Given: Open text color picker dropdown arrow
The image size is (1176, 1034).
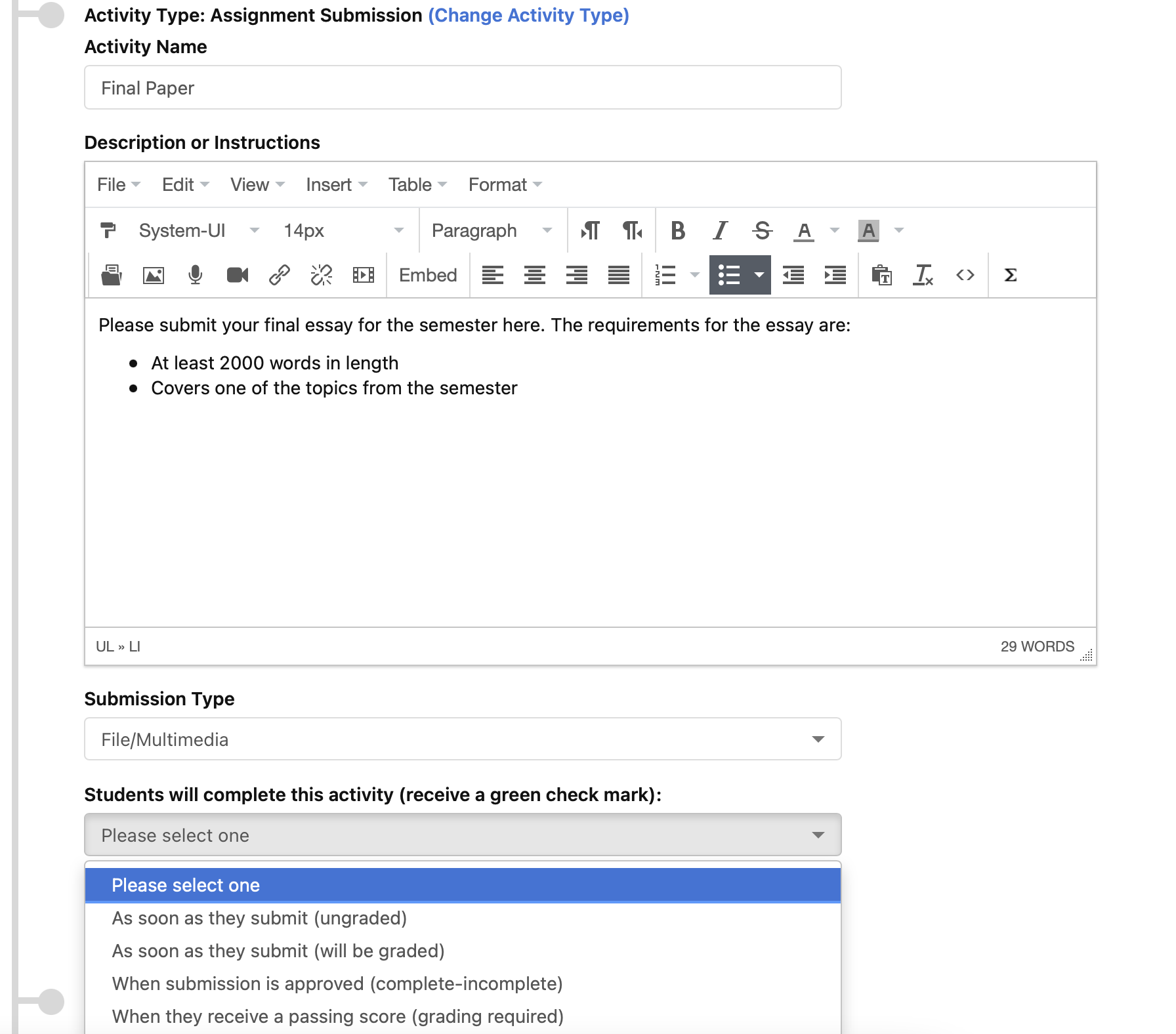Looking at the screenshot, I should [x=835, y=230].
